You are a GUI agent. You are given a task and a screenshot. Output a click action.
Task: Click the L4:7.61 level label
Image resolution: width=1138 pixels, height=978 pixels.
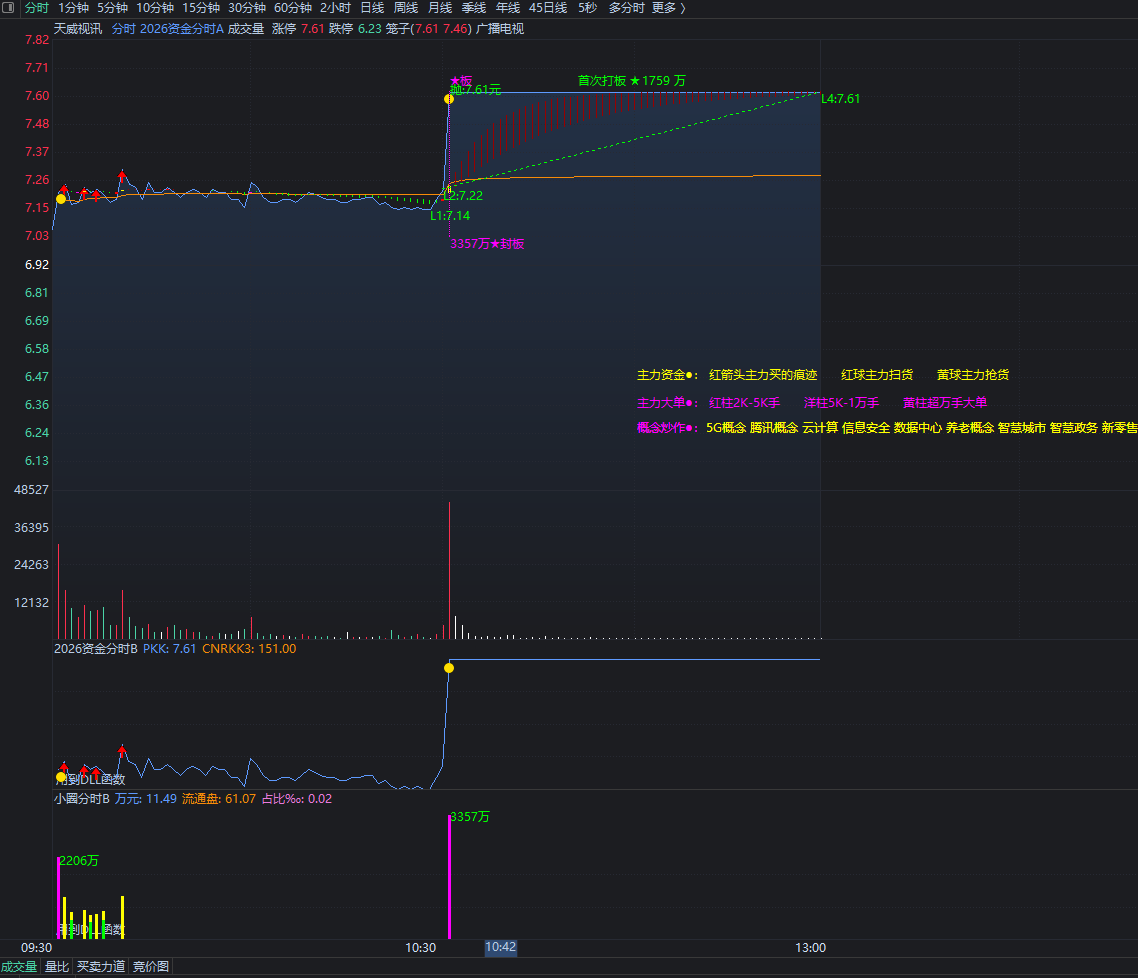(840, 99)
